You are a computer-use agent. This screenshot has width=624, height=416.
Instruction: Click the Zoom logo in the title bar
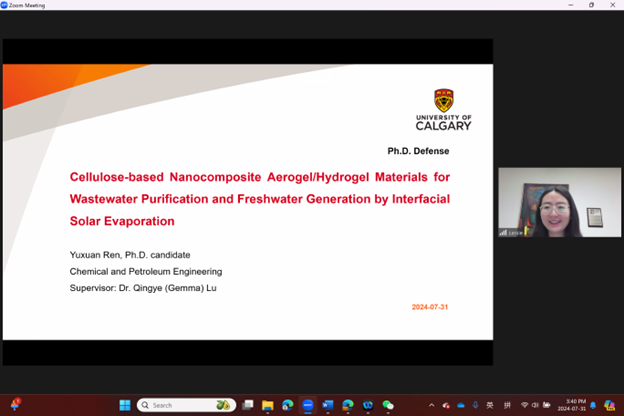[4, 5]
